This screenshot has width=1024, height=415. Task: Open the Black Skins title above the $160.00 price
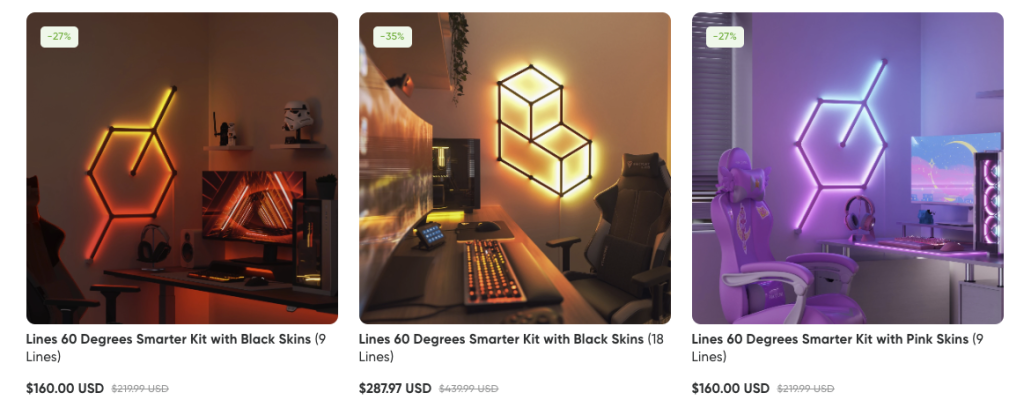click(169, 339)
